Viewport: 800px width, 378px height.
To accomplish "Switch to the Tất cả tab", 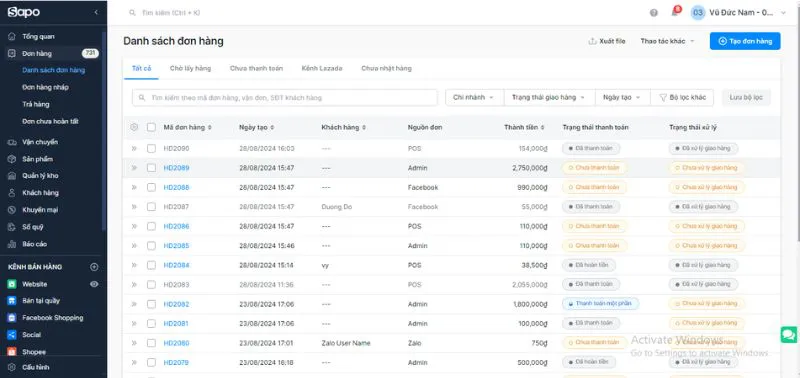I will (x=141, y=68).
